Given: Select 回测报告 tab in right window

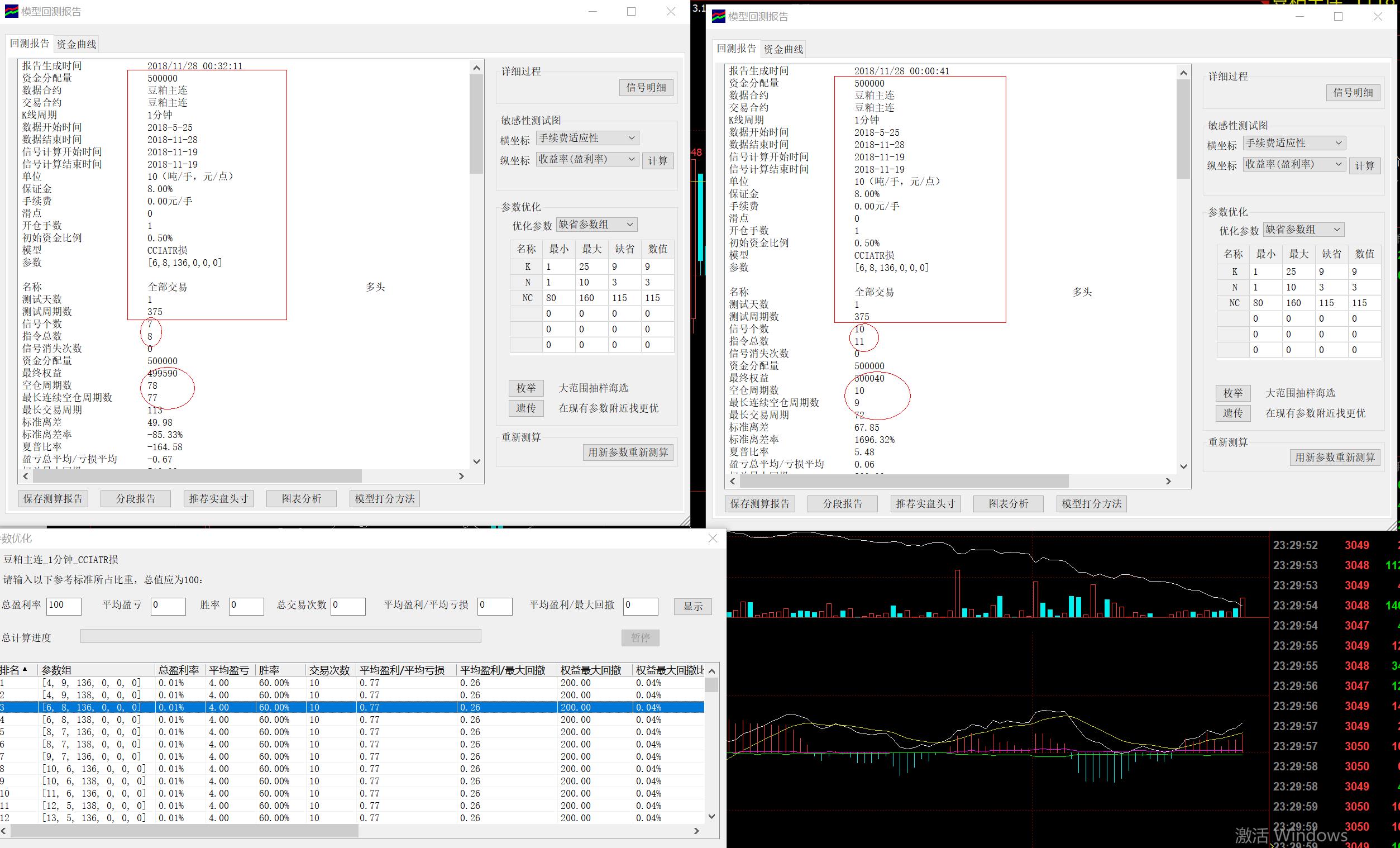Looking at the screenshot, I should click(736, 49).
